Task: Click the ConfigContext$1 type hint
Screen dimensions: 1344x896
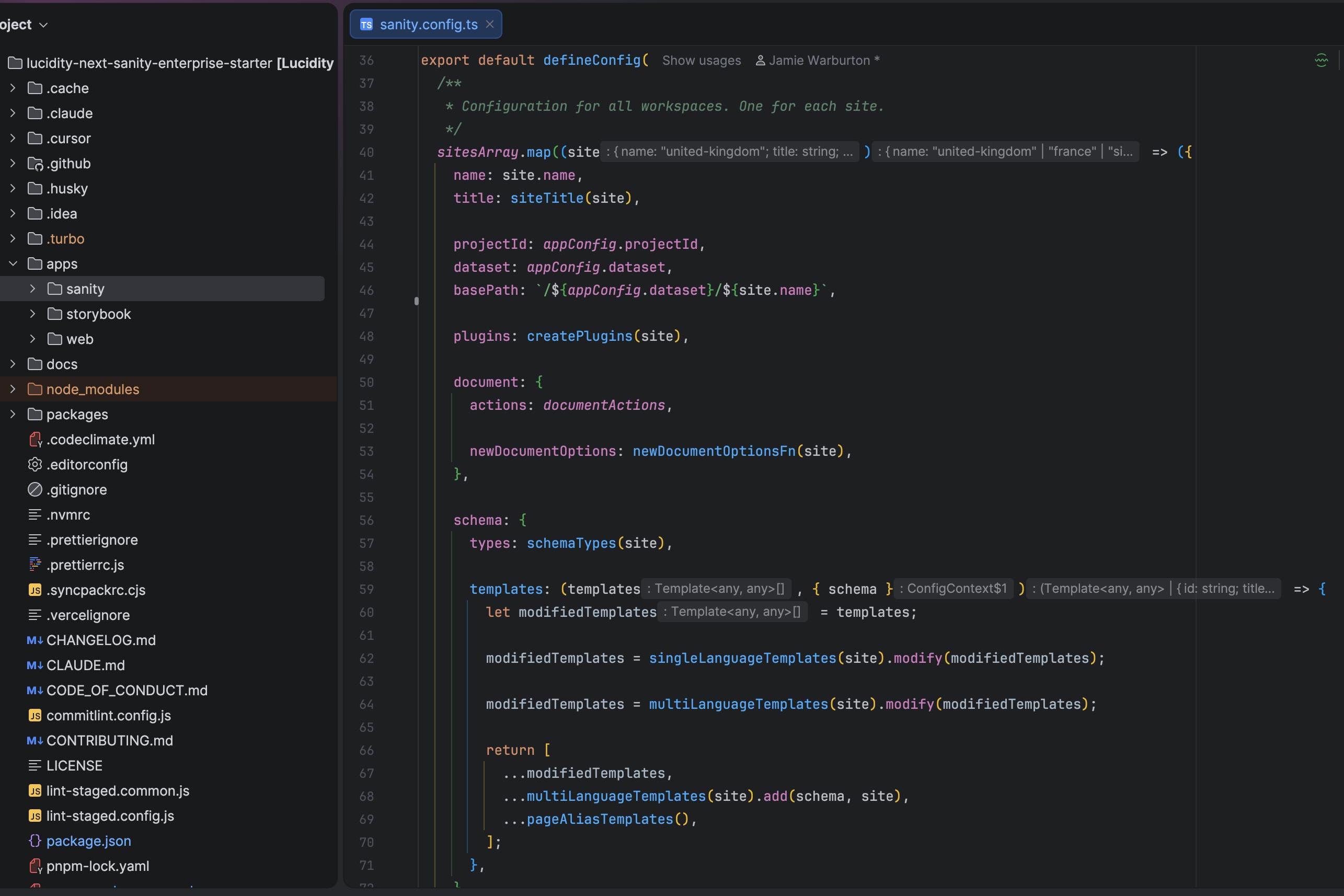Action: pos(952,589)
